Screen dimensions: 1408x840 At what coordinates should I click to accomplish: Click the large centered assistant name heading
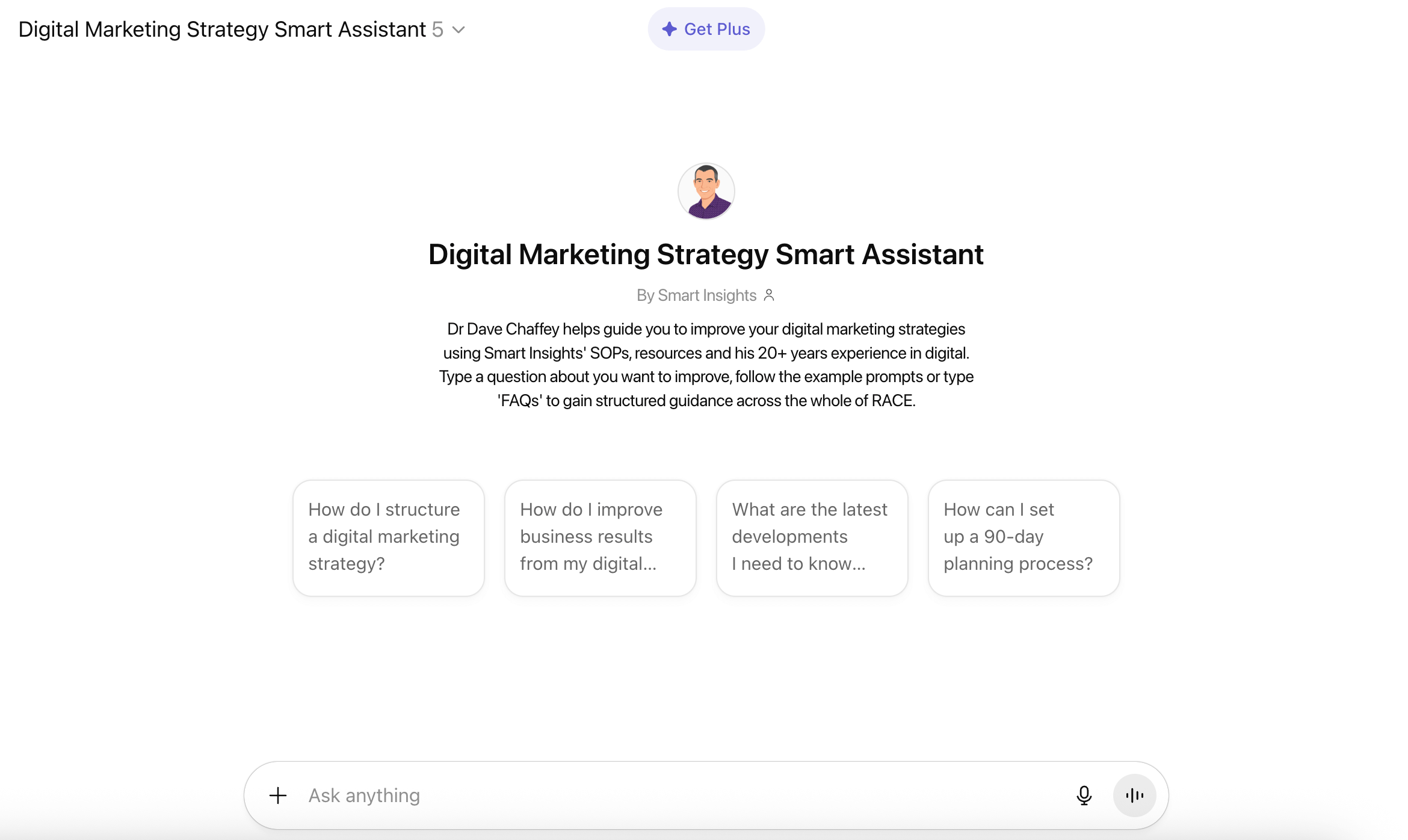(x=706, y=255)
